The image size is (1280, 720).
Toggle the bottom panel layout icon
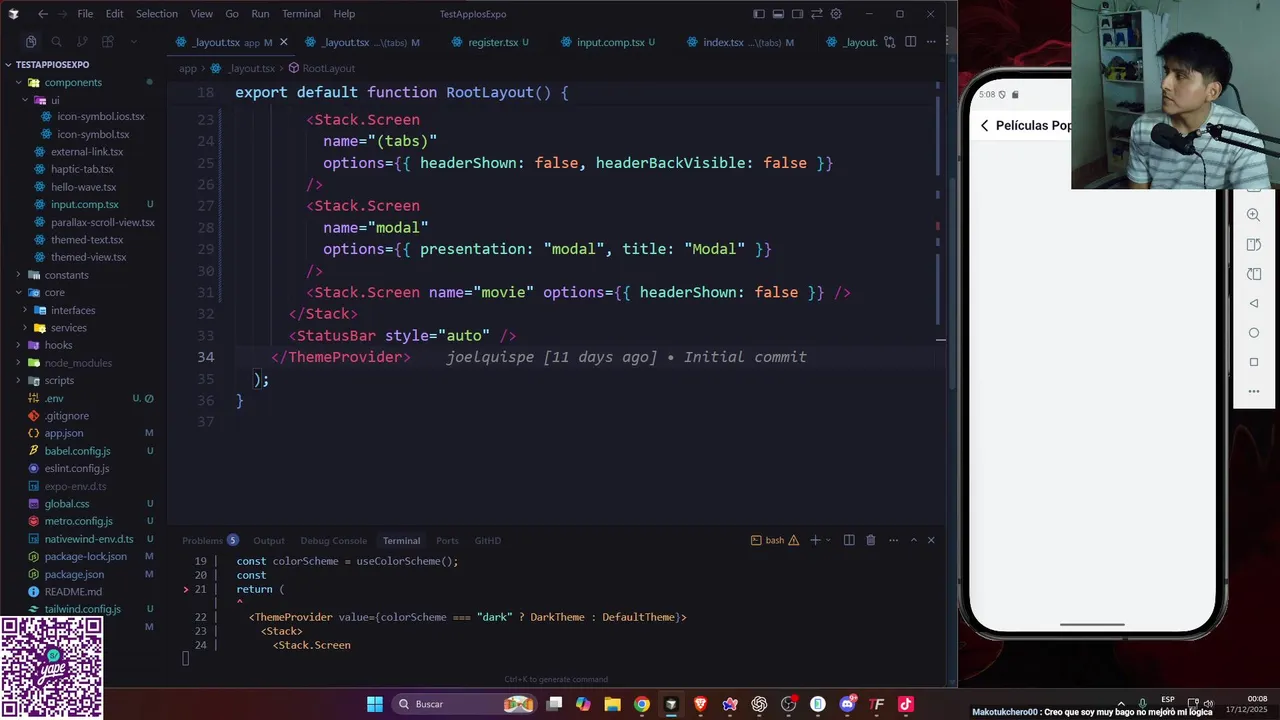(778, 14)
